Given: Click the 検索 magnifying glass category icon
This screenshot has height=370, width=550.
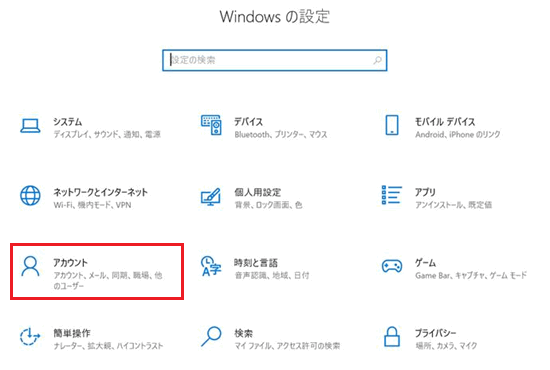Looking at the screenshot, I should tap(211, 337).
